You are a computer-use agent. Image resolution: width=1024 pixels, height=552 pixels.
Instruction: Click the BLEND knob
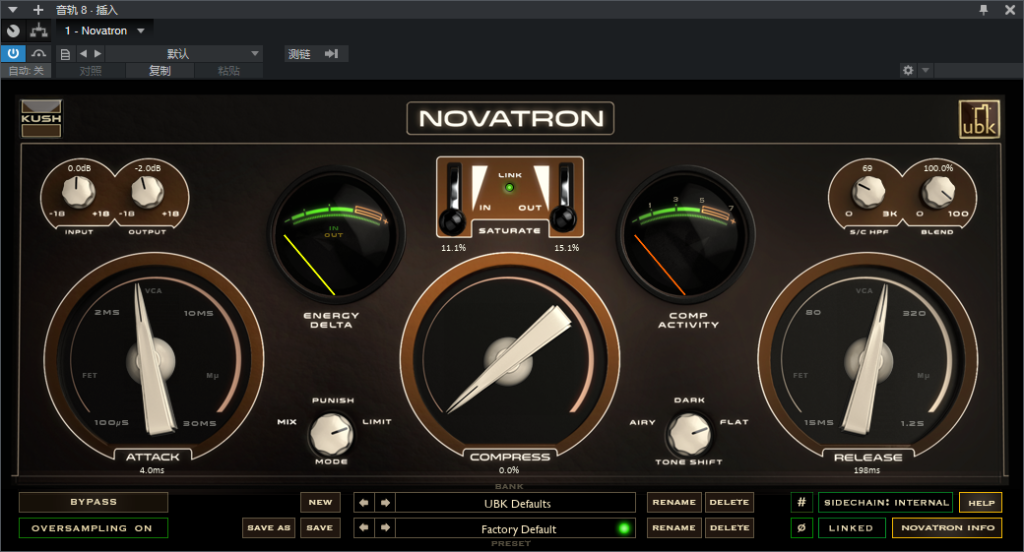pyautogui.click(x=938, y=193)
